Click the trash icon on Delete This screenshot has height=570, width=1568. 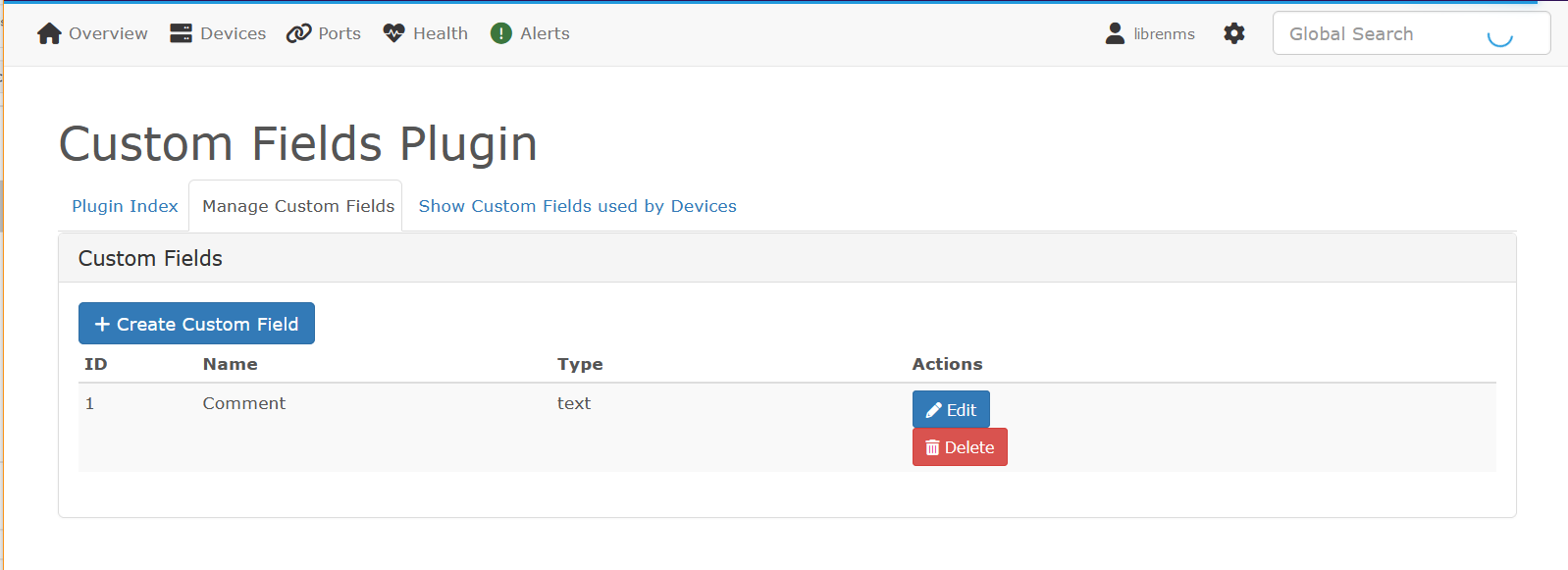tap(932, 447)
